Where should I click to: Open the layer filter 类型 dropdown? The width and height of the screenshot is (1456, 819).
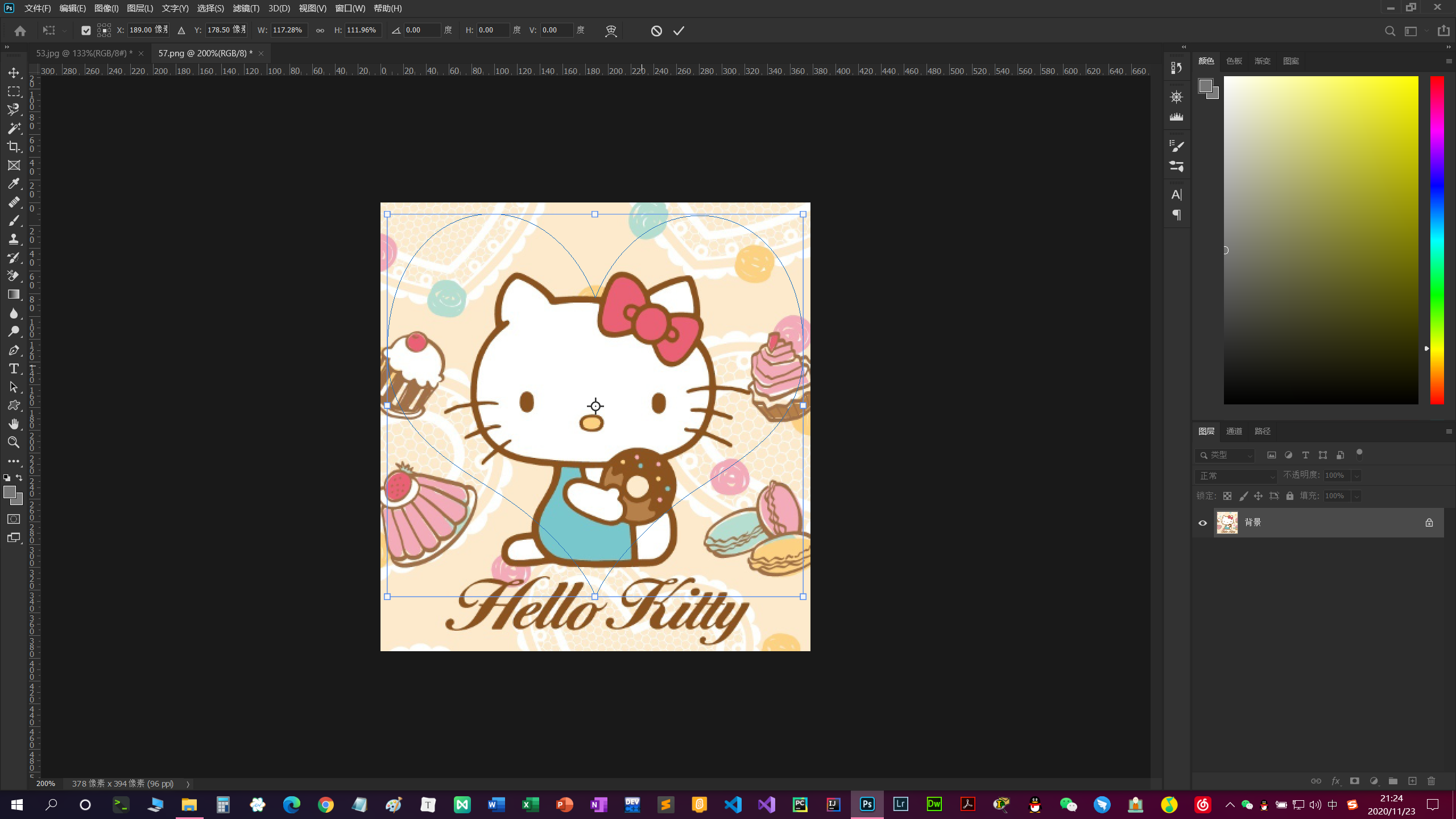tap(1226, 455)
